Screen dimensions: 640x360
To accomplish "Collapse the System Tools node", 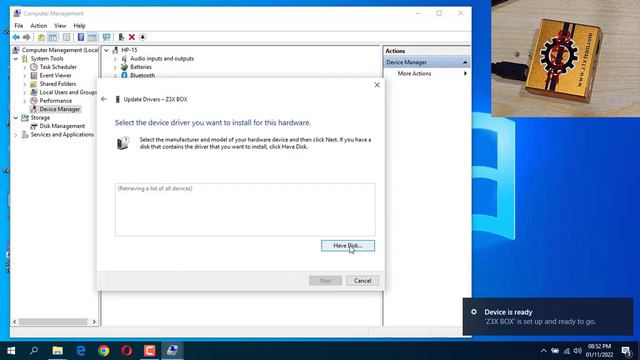I will point(16,59).
